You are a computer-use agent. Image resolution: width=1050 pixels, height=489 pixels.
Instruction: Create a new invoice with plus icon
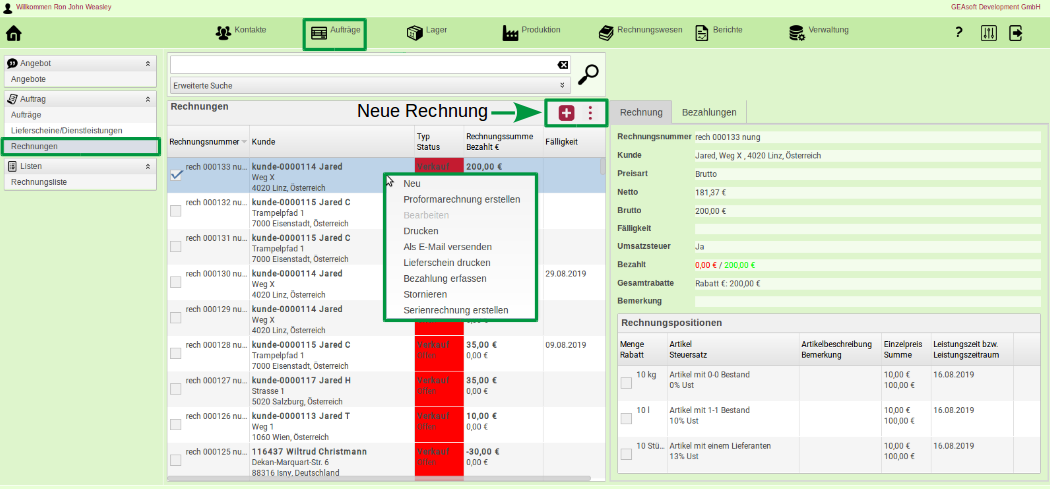[x=566, y=113]
